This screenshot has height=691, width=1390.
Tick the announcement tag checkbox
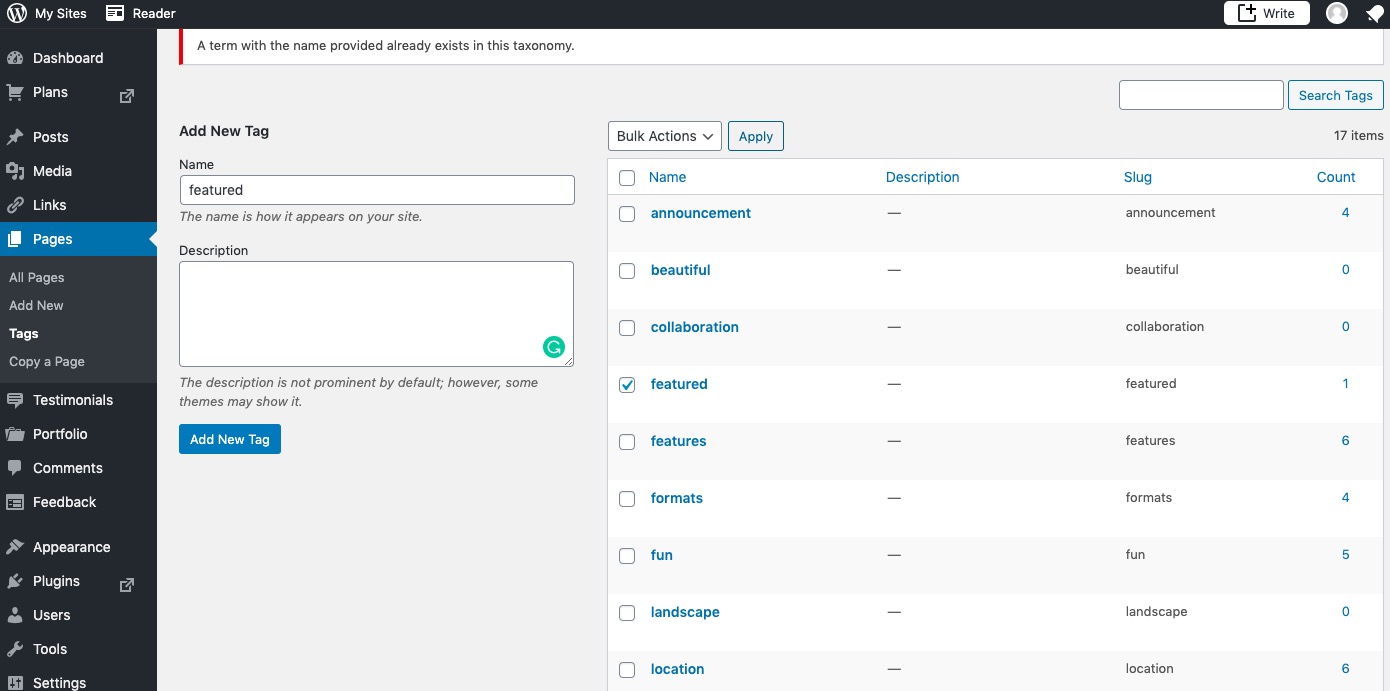pos(627,214)
